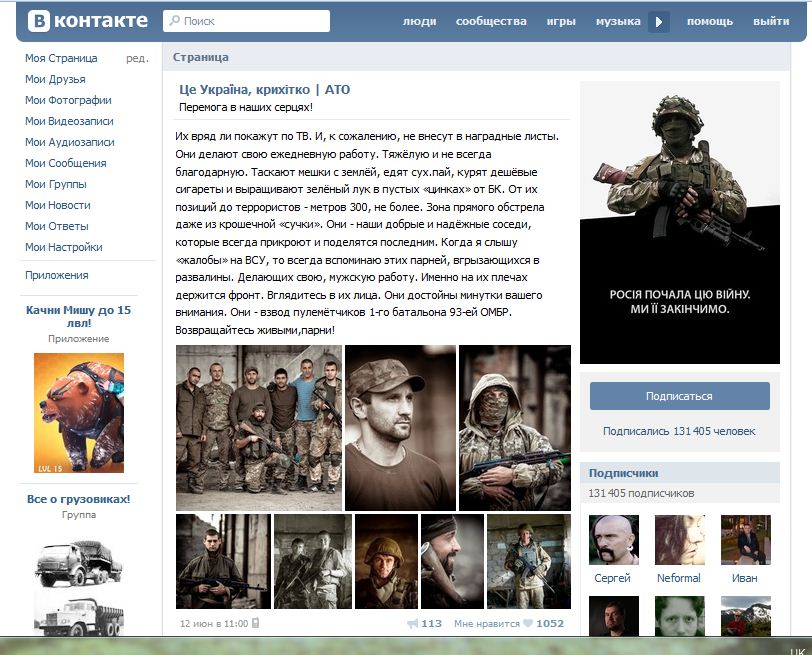Open Мои Сообщения in the sidebar
This screenshot has width=812, height=655.
pyautogui.click(x=66, y=163)
